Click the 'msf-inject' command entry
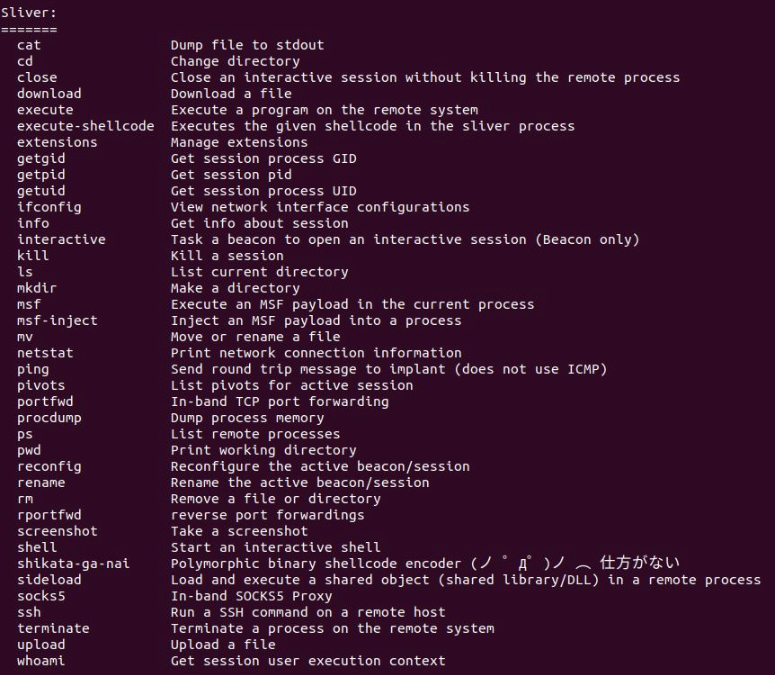 (57, 321)
